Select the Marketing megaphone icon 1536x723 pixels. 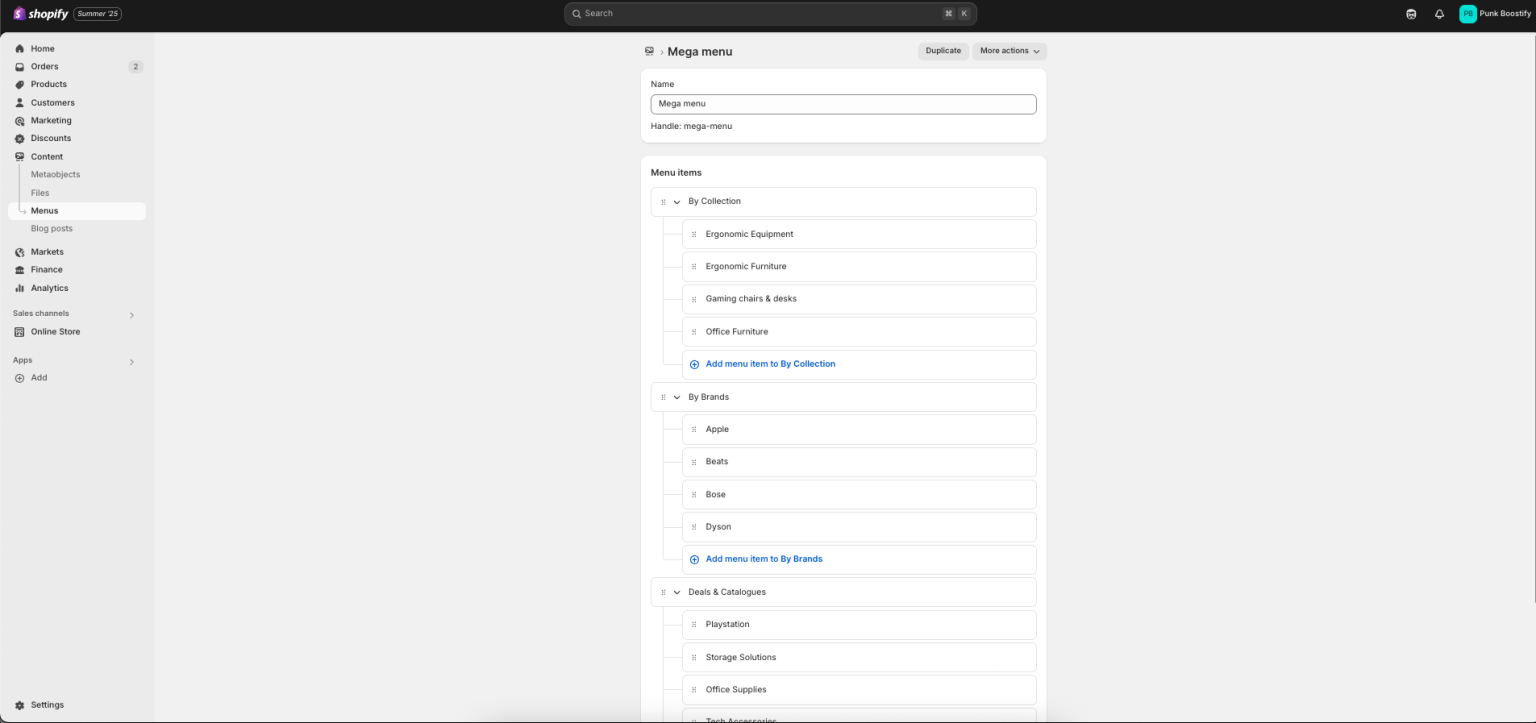(20, 120)
